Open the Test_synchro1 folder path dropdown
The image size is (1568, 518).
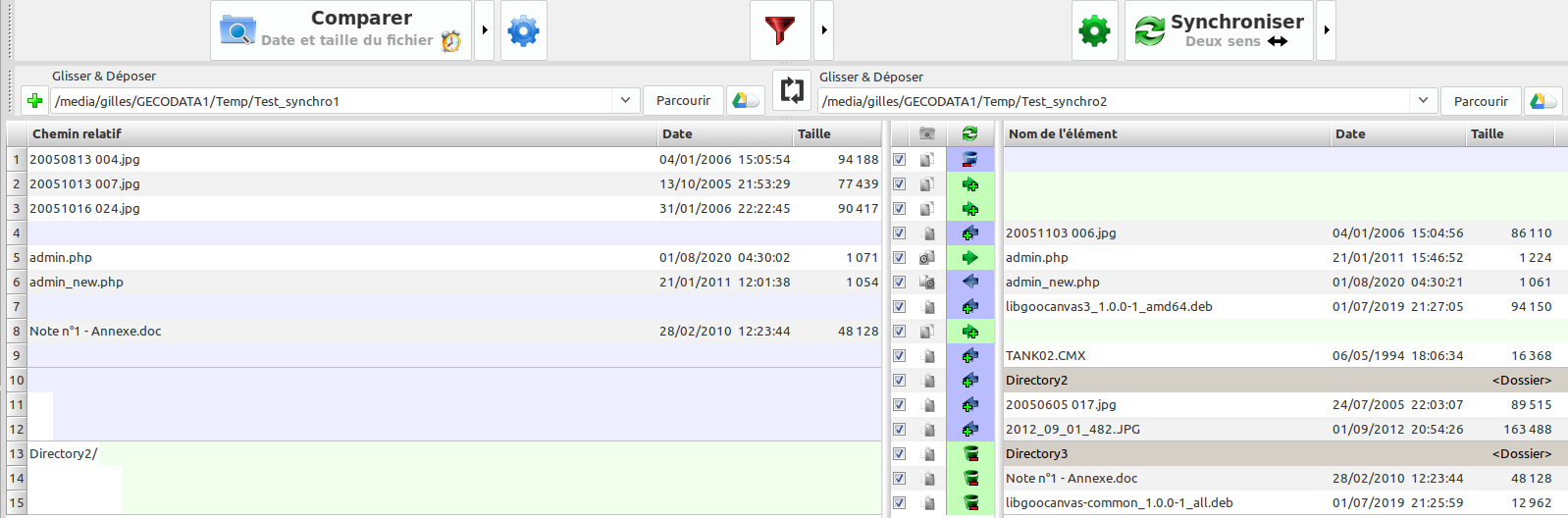(x=625, y=101)
